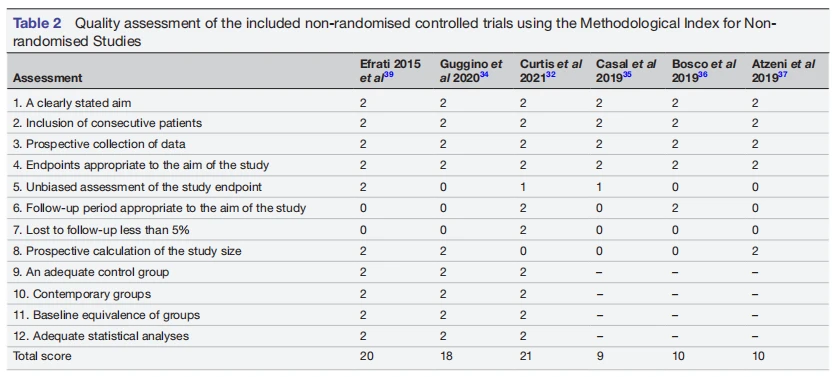Click the Total score row label

(x=42, y=356)
